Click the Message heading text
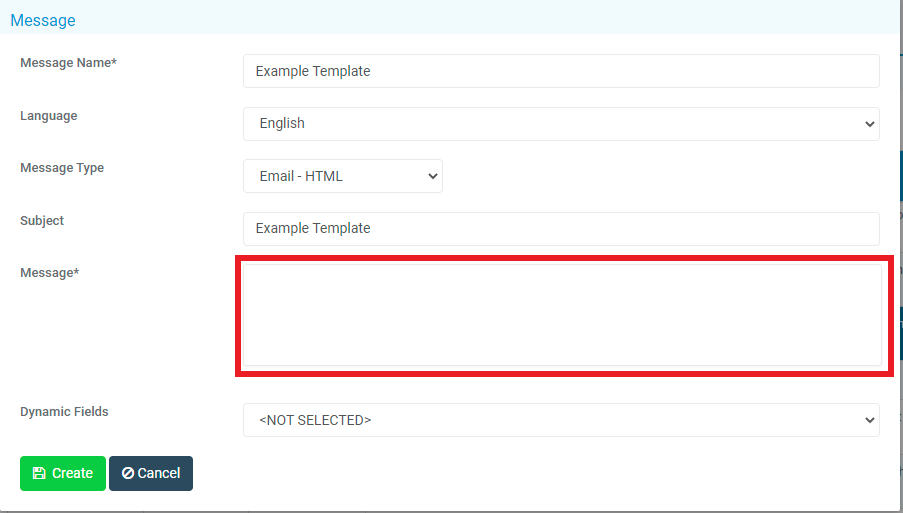The width and height of the screenshot is (903, 513). tap(43, 20)
